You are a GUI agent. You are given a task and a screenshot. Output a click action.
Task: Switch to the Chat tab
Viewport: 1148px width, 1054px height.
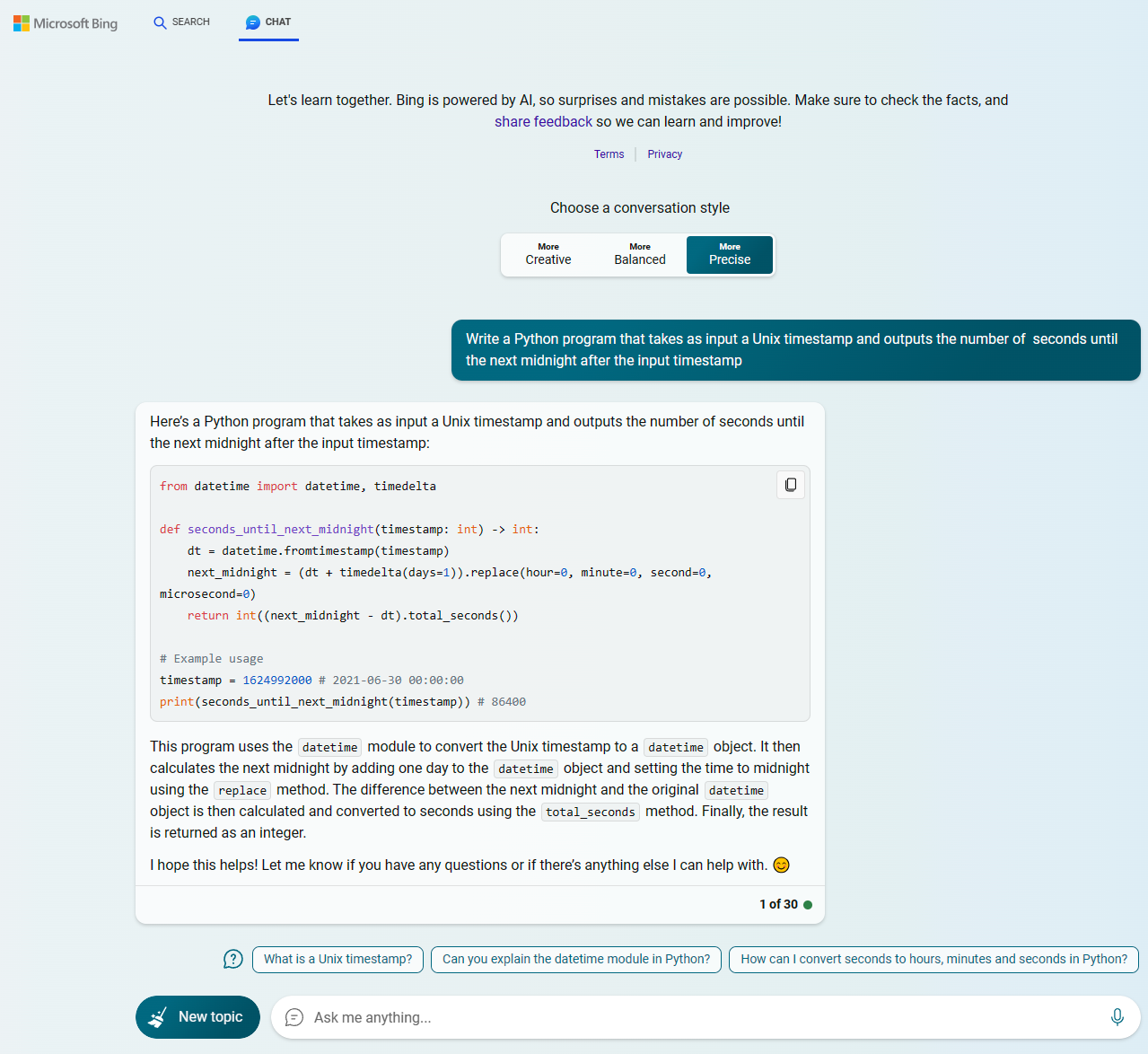coord(268,22)
